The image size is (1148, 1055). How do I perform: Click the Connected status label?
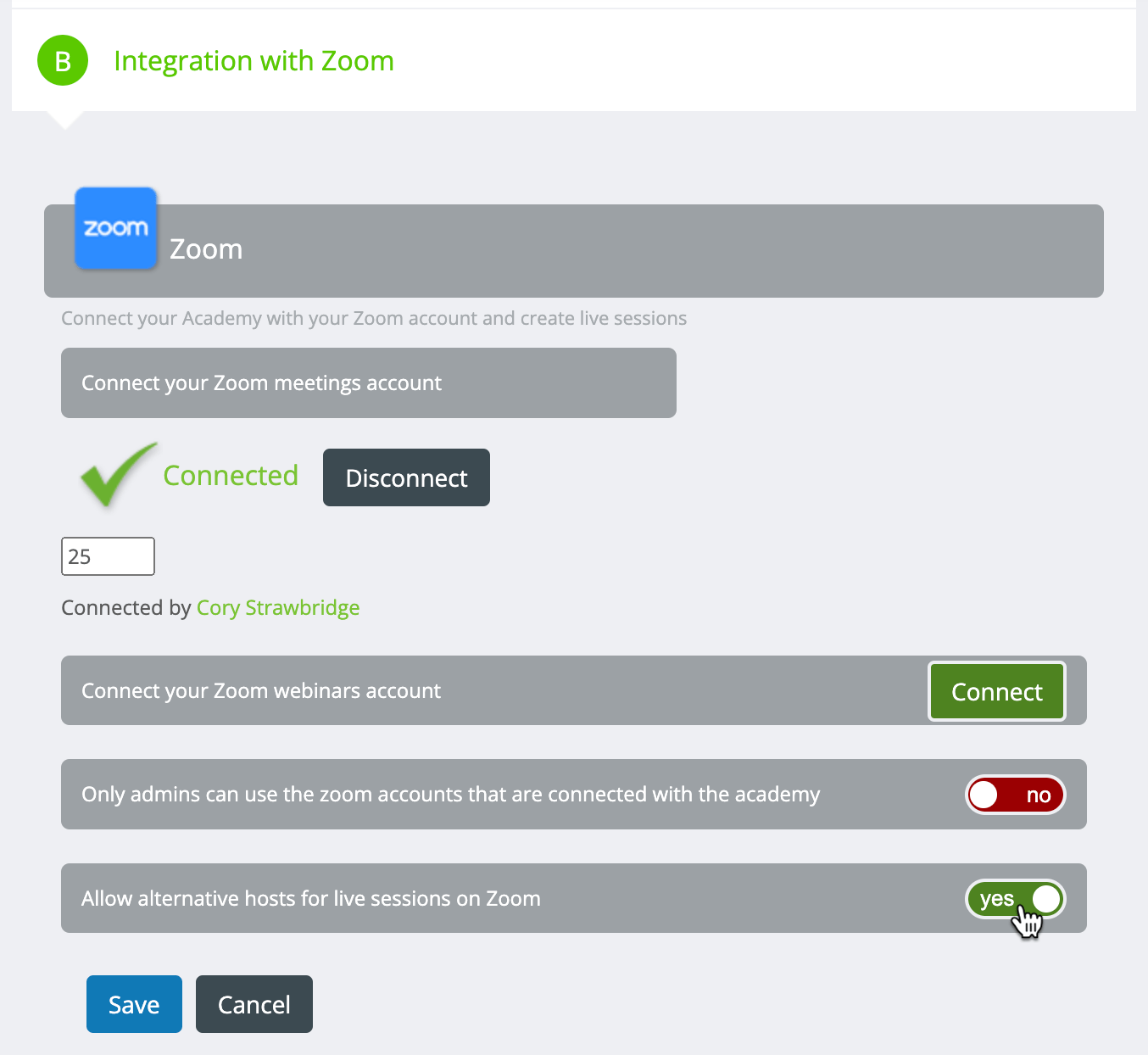pos(231,476)
